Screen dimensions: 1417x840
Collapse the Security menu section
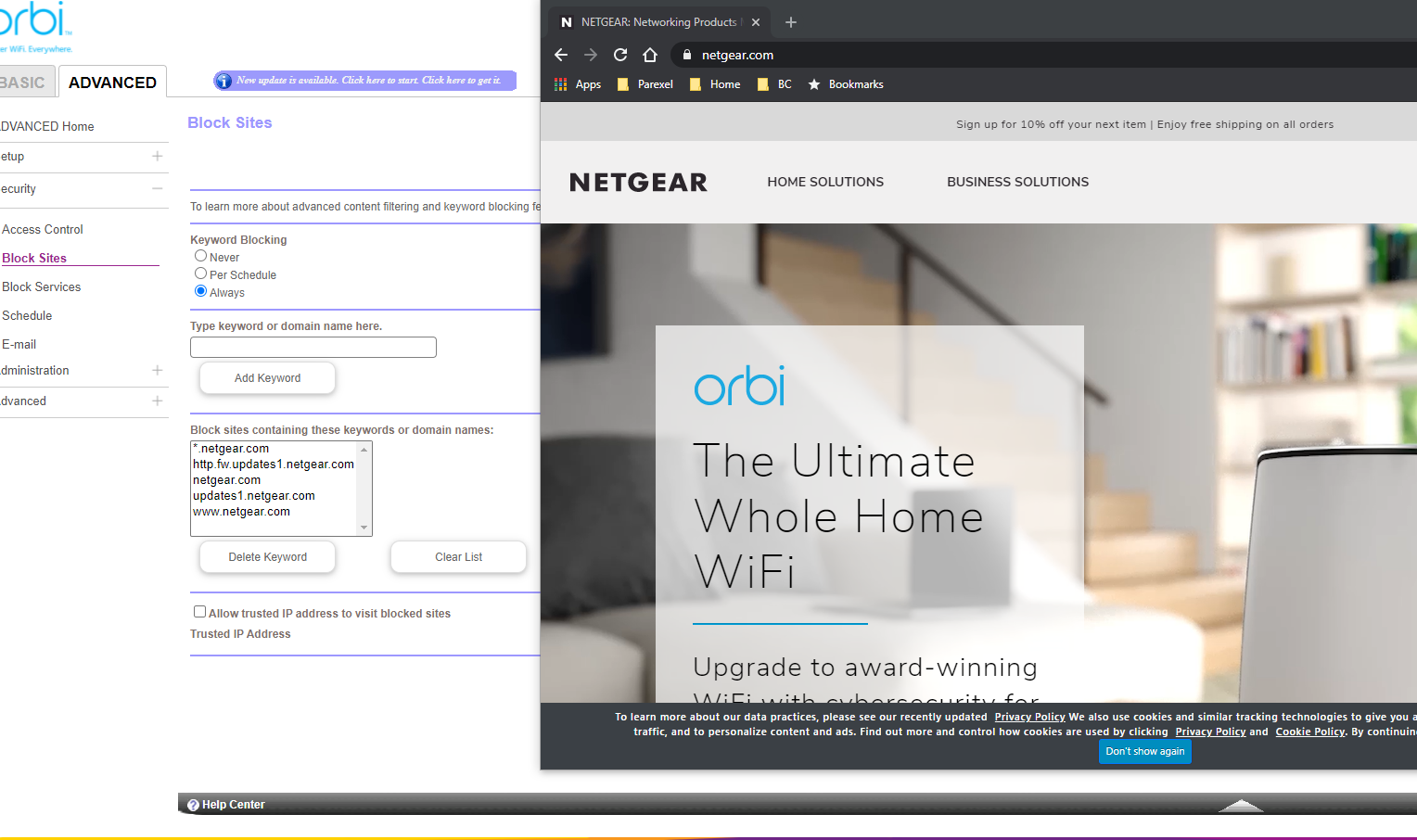coord(158,188)
